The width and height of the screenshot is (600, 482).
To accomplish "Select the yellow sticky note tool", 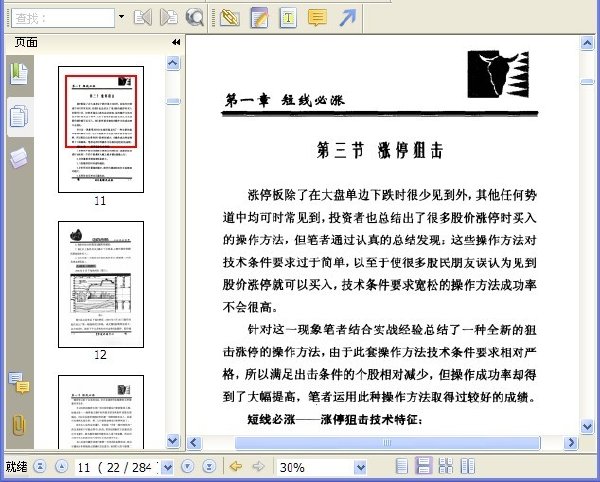I will point(317,18).
